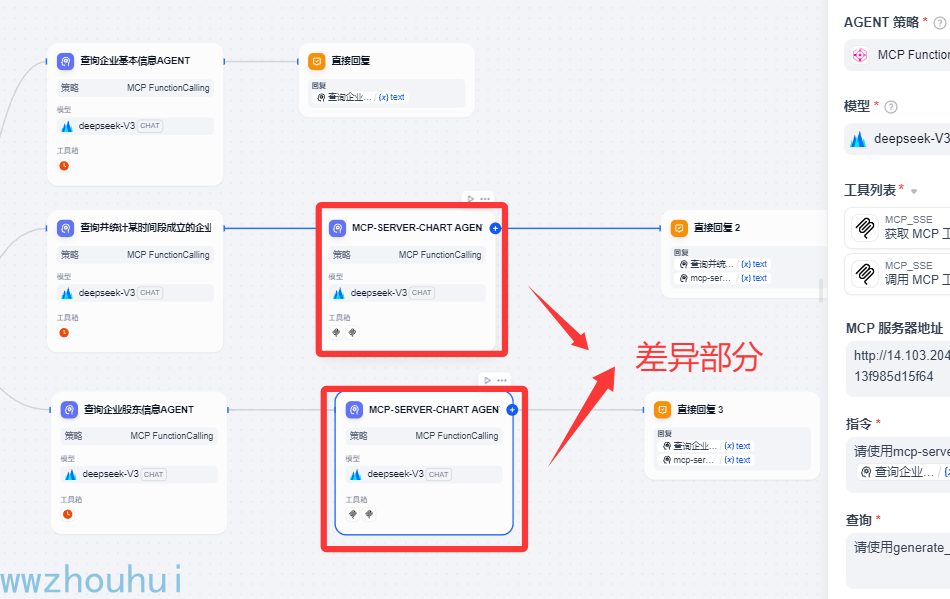Click second tool icon in unselected MCP-SERVER-CHART AGENT node
Screen dimensions: 950x599
click(352, 333)
